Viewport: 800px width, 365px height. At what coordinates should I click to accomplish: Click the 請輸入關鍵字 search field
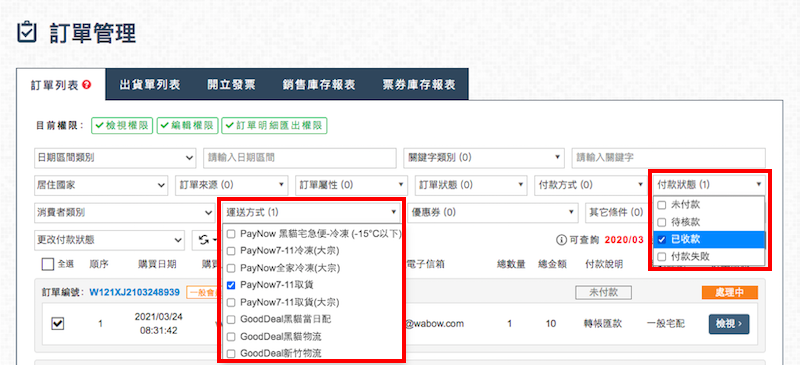pos(668,158)
